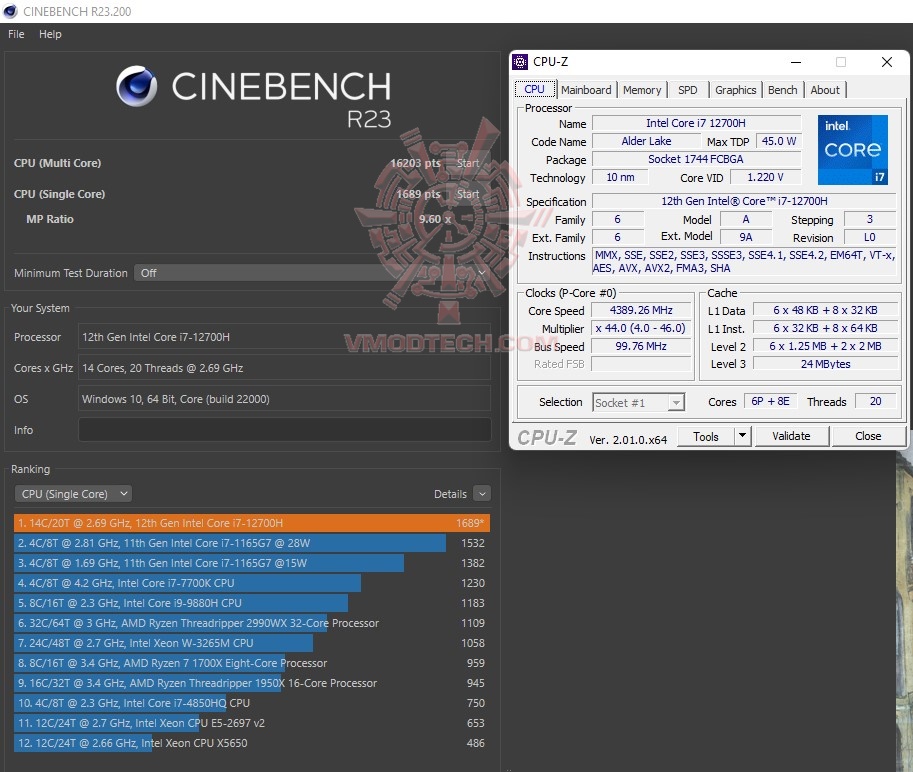Click the Cores x GHz system field
Screen dimensions: 913x772
[x=284, y=368]
